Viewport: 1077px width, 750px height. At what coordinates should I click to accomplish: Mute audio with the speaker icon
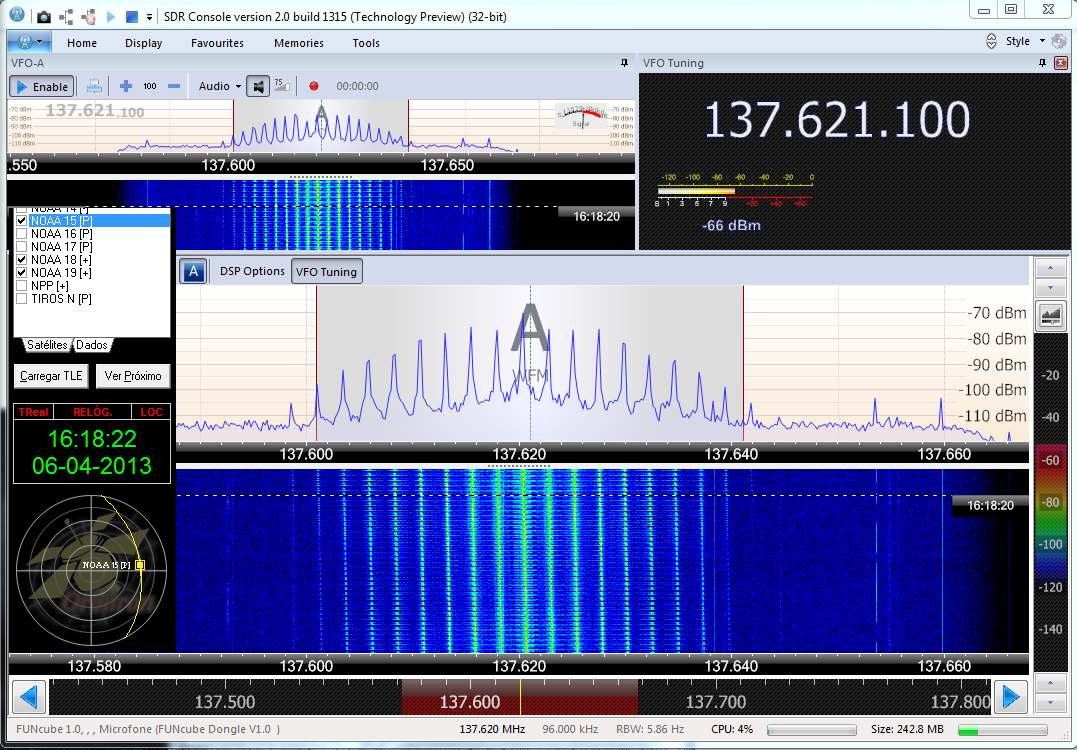[259, 87]
